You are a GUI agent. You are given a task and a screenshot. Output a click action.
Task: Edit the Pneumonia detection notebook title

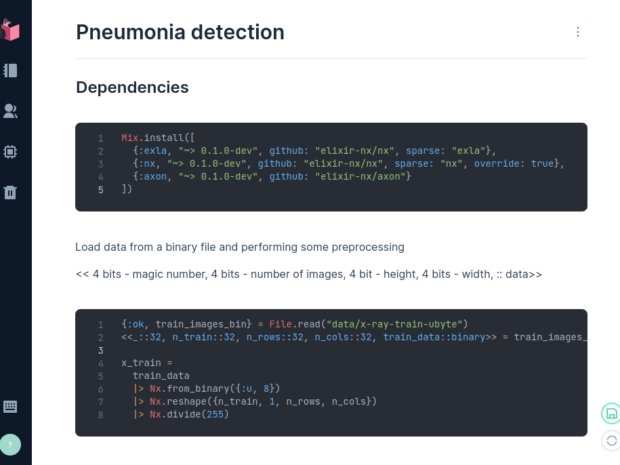pyautogui.click(x=180, y=32)
